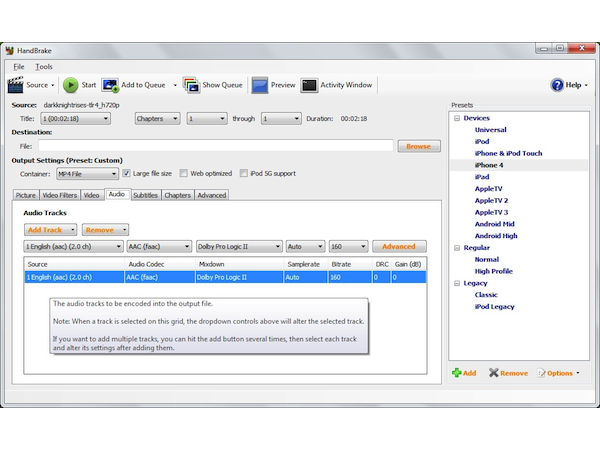Switch to the Video tab
This screenshot has height=450, width=600.
point(91,195)
